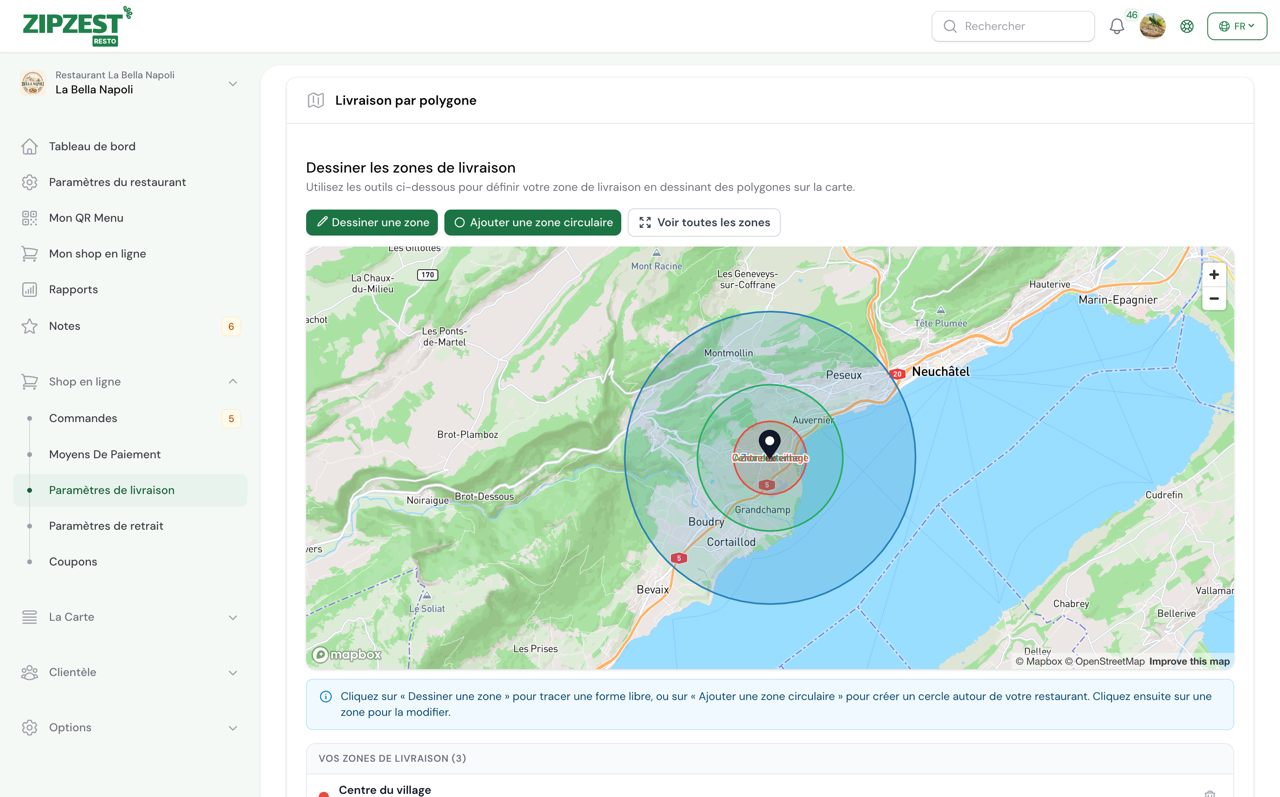Click the Shop en ligne section cart icon
Image resolution: width=1280 pixels, height=797 pixels.
click(x=30, y=382)
